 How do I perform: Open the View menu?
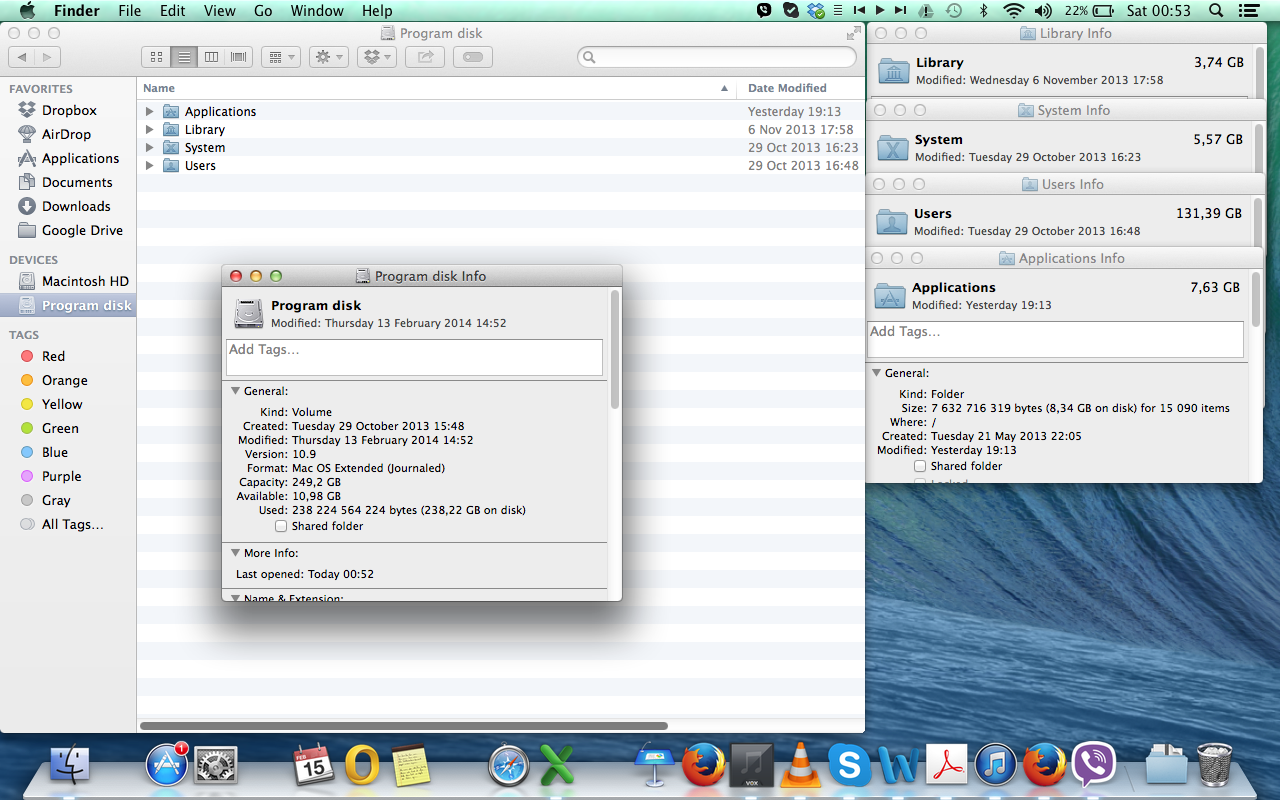(x=219, y=11)
